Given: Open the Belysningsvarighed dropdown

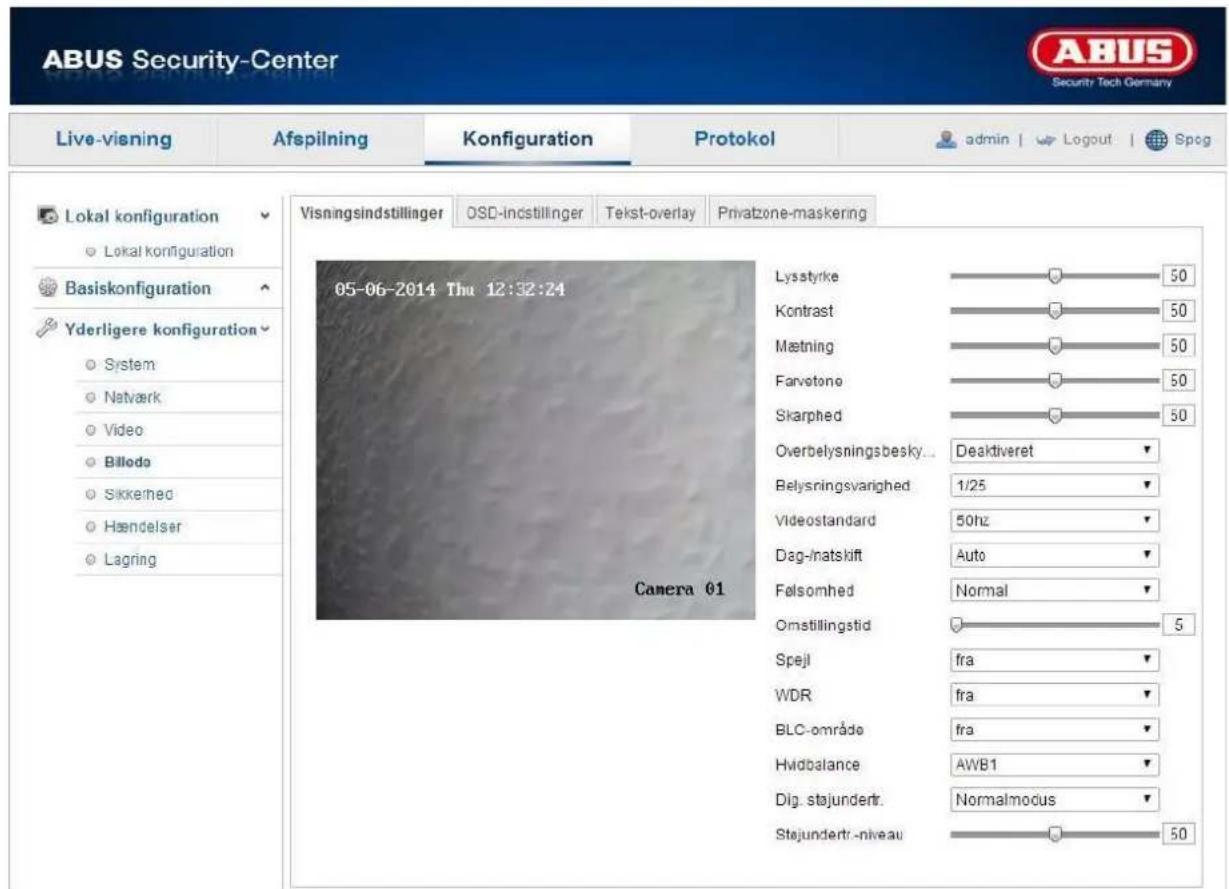Looking at the screenshot, I should click(x=1053, y=486).
